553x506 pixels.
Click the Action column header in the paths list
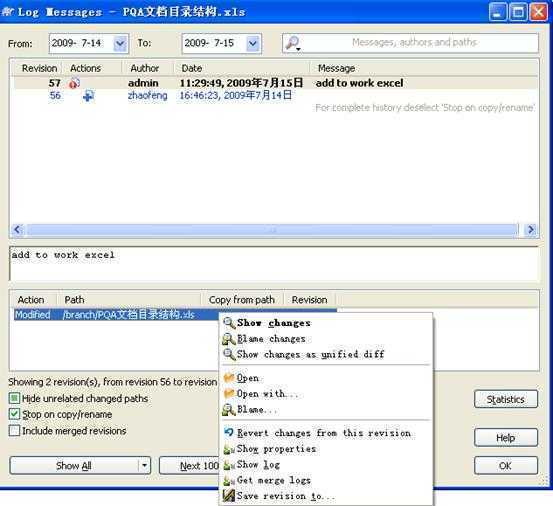[34, 300]
